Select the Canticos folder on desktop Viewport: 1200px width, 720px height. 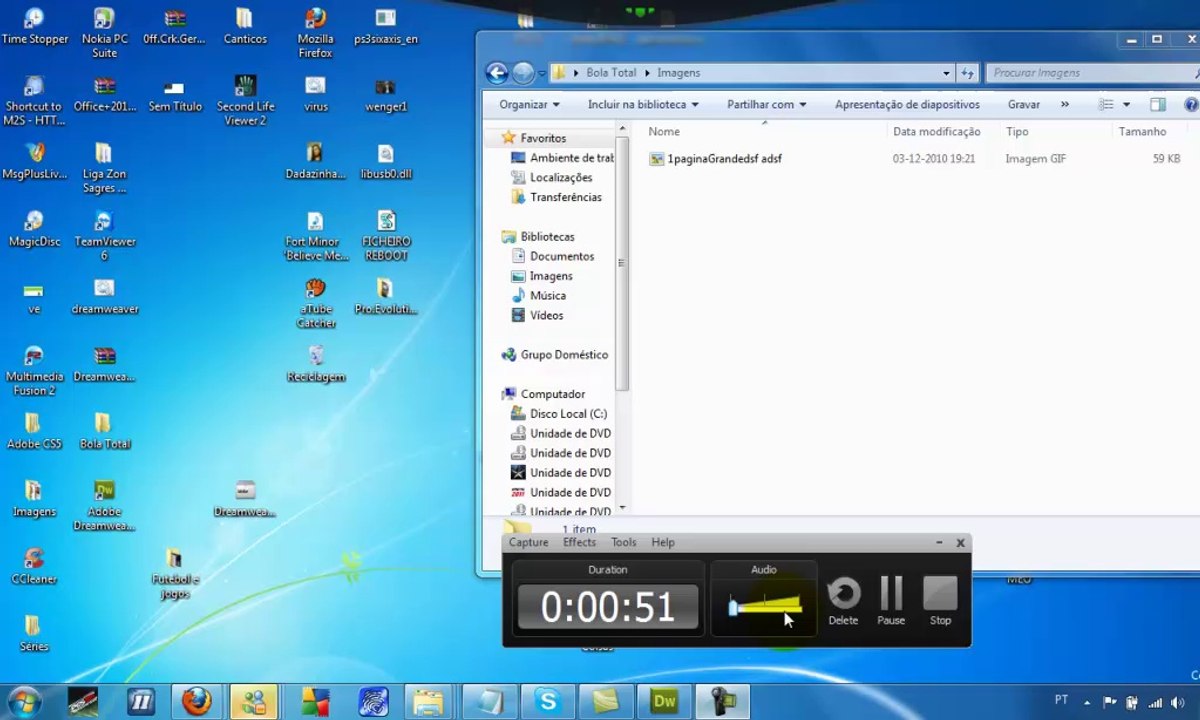[245, 27]
